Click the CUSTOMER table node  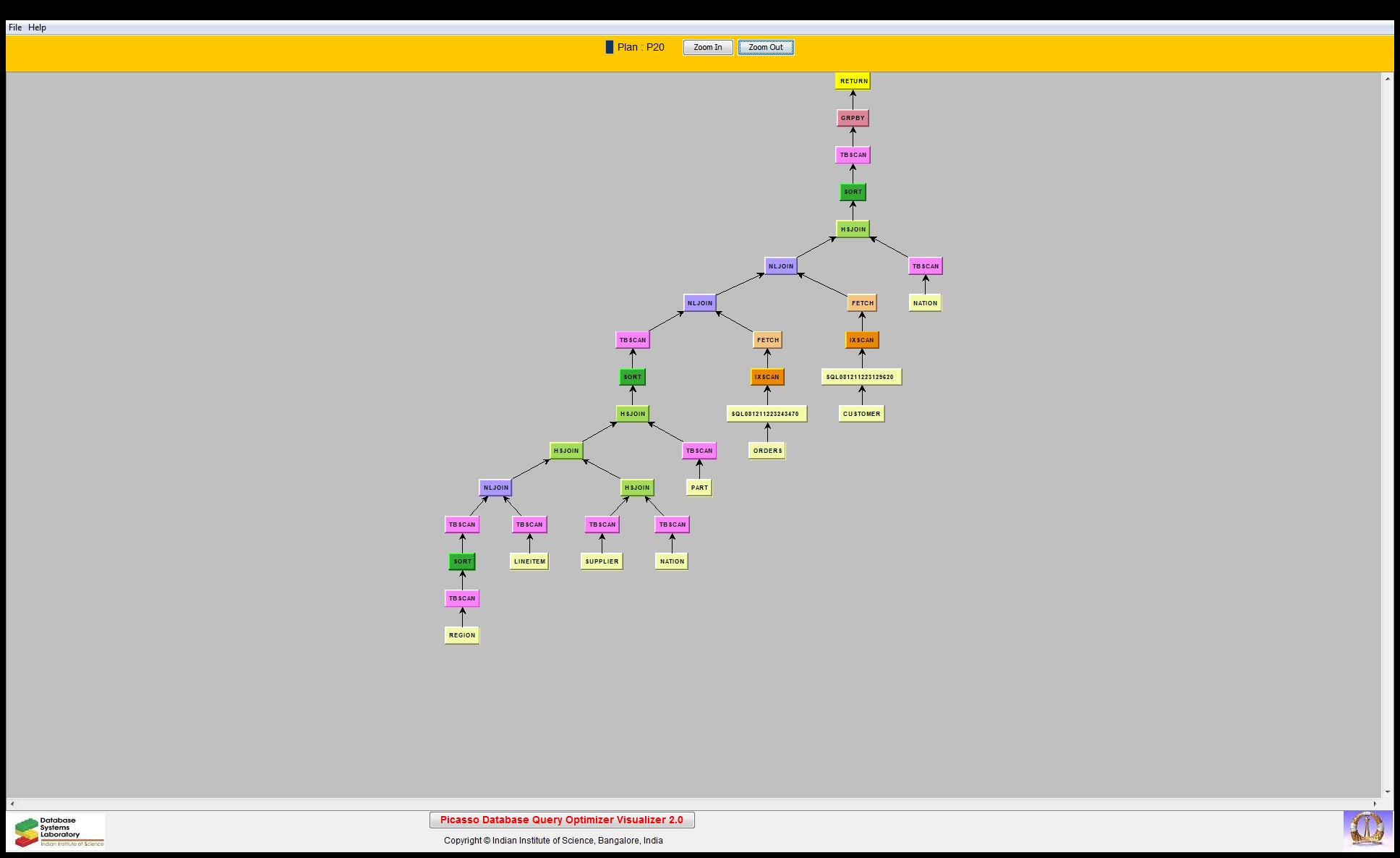pos(861,414)
